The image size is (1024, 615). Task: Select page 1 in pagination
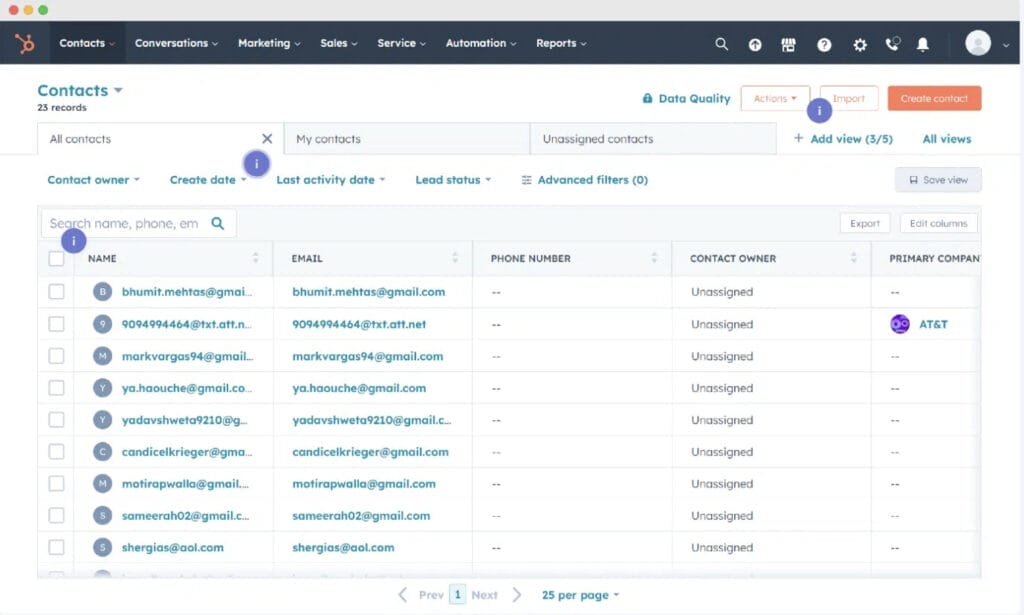point(457,595)
